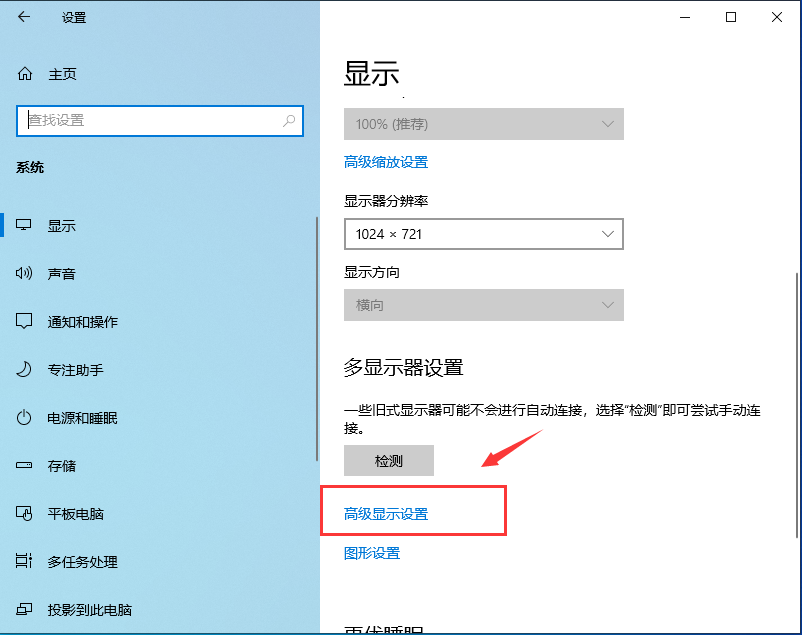Viewport: 802px width, 635px height.
Task: Open Advanced scaling settings (高级缩放设置) link
Action: click(386, 162)
